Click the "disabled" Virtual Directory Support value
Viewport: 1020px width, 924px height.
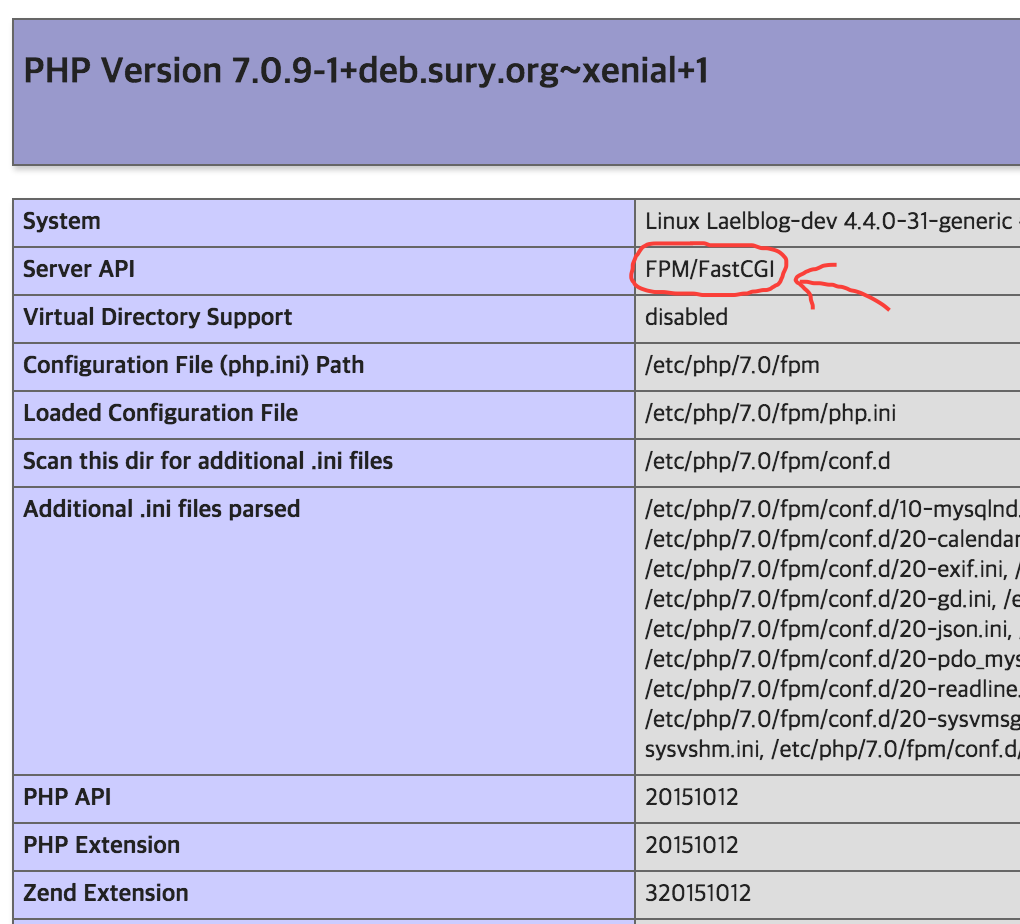pyautogui.click(x=686, y=317)
